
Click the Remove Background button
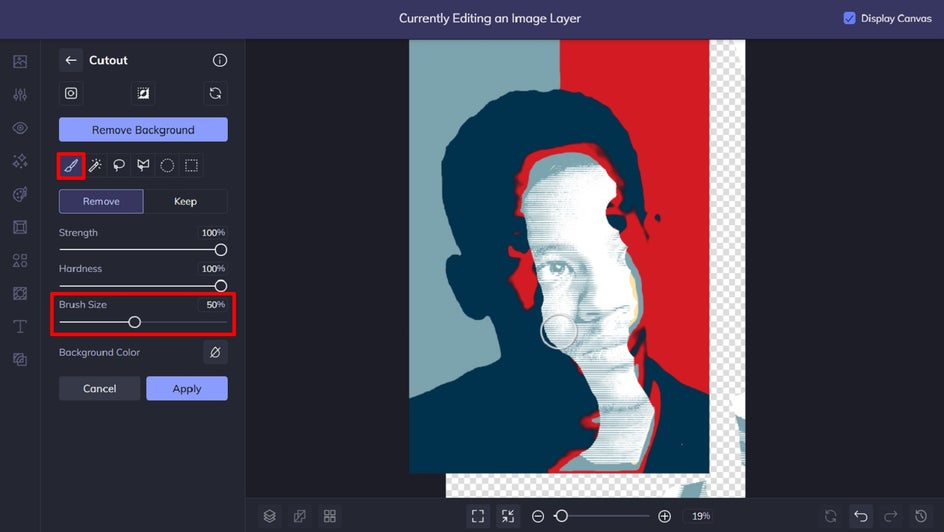[x=143, y=130]
